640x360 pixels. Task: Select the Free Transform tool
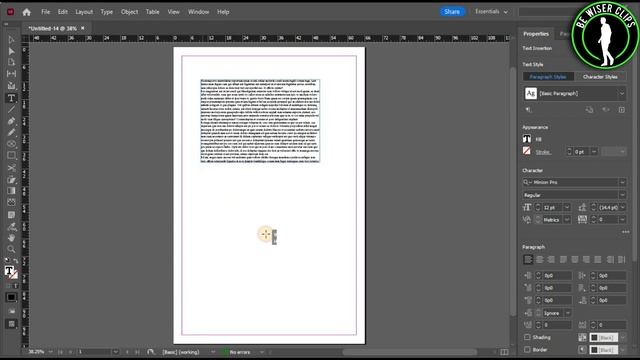[x=11, y=180]
